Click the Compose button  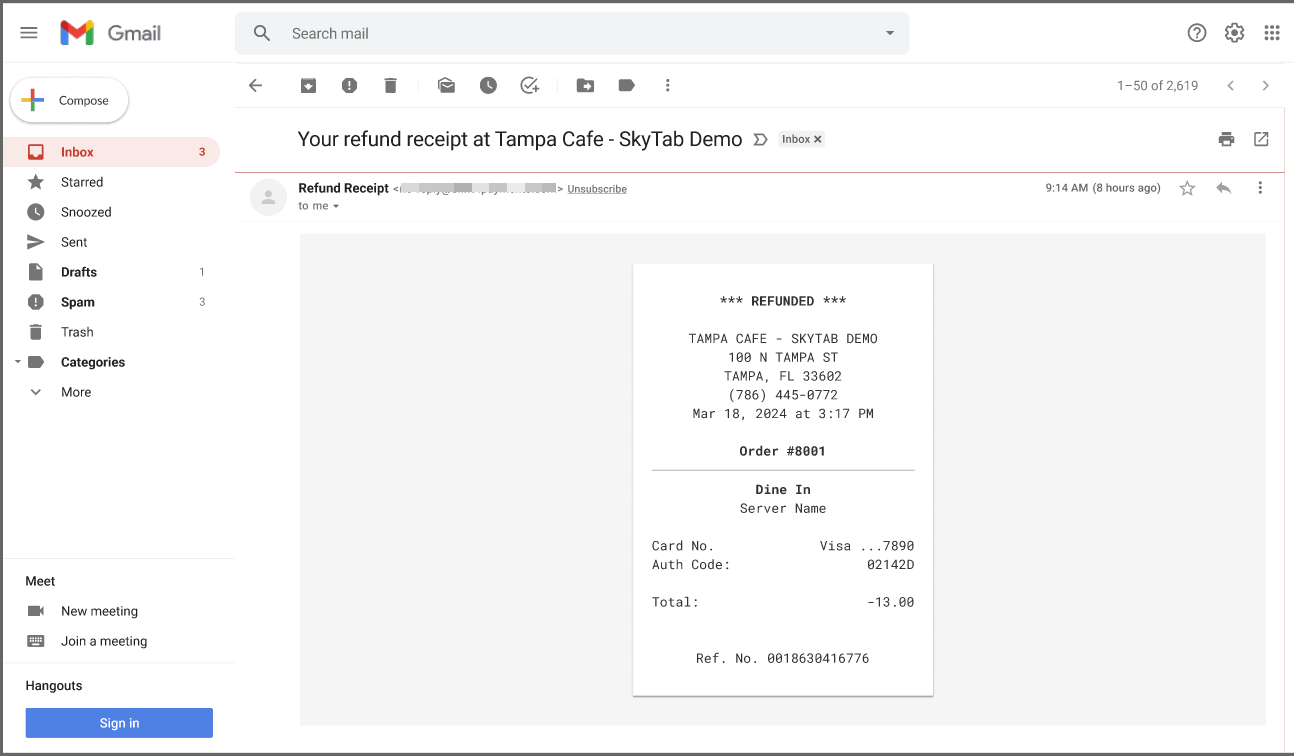coord(70,101)
